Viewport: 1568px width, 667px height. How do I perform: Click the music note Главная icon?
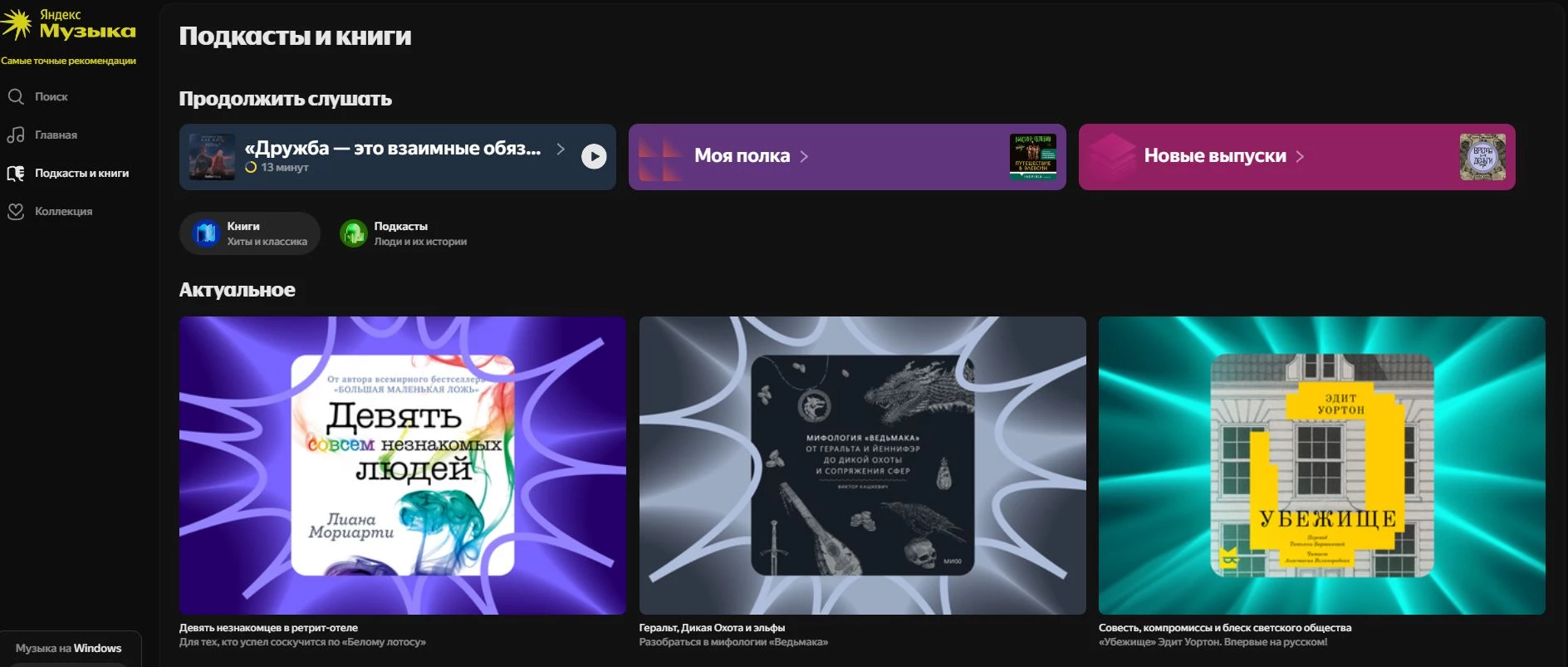[16, 135]
